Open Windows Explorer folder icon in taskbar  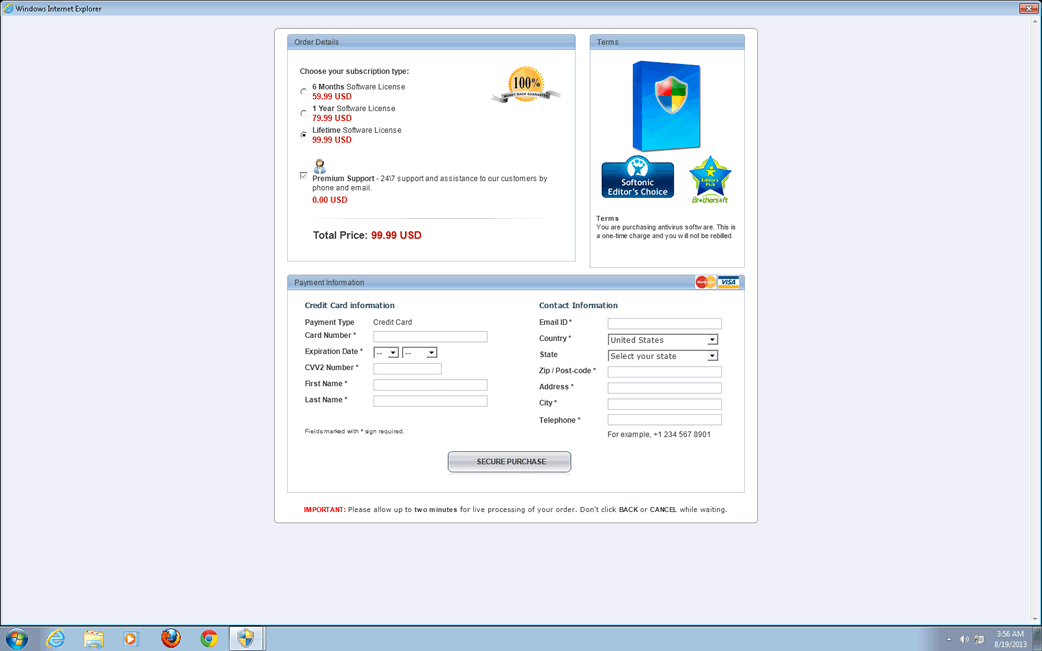tap(93, 638)
